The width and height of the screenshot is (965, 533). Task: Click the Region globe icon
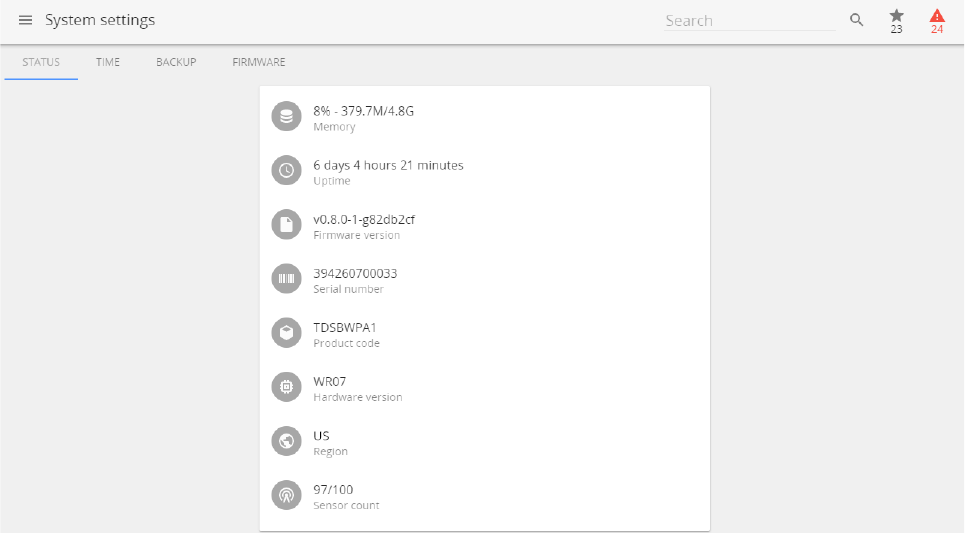coord(287,441)
